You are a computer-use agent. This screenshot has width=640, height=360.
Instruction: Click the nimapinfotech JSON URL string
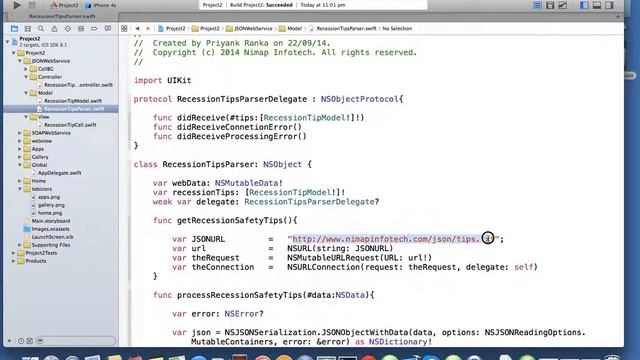point(393,239)
